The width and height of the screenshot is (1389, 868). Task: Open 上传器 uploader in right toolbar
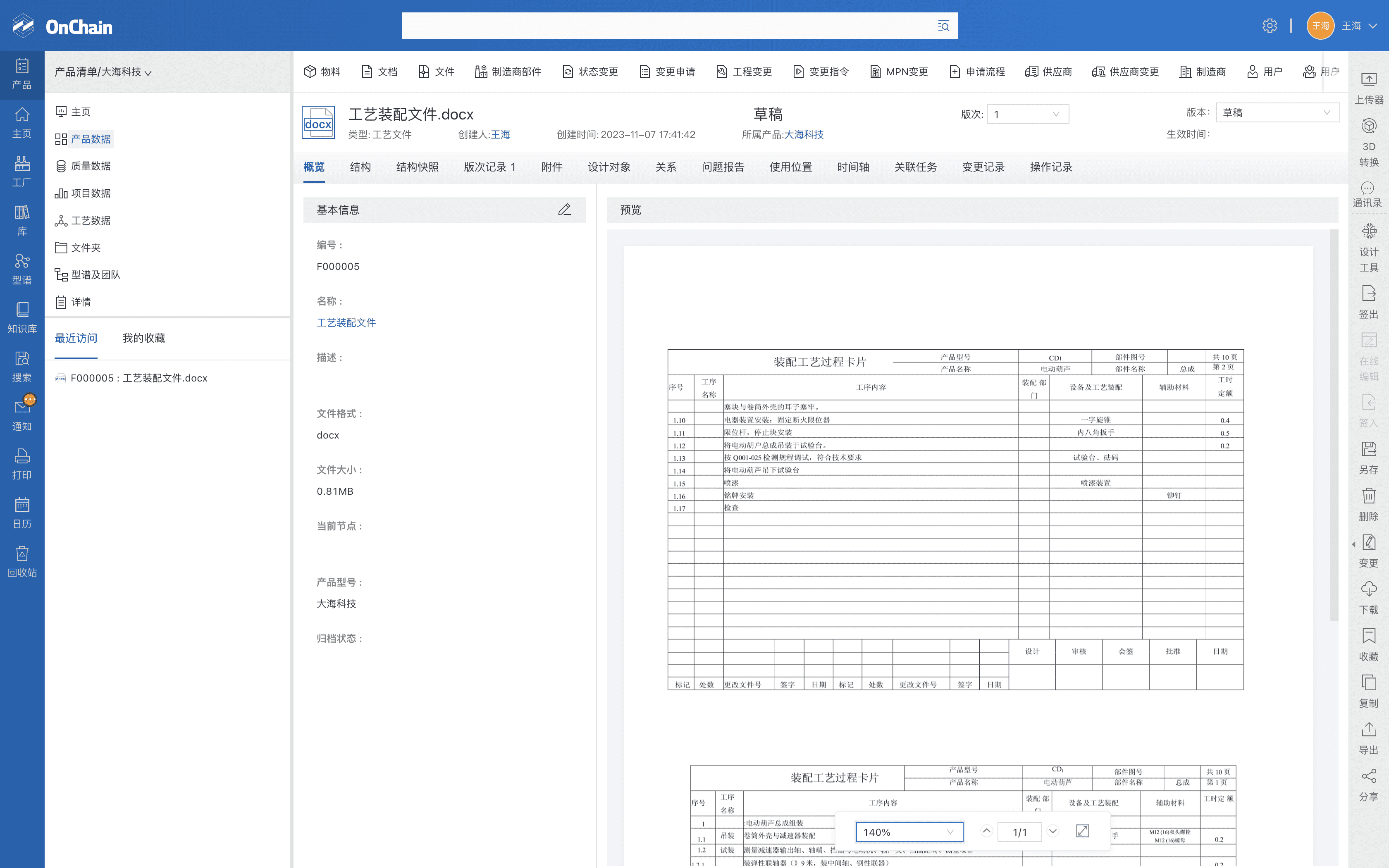coord(1369,88)
